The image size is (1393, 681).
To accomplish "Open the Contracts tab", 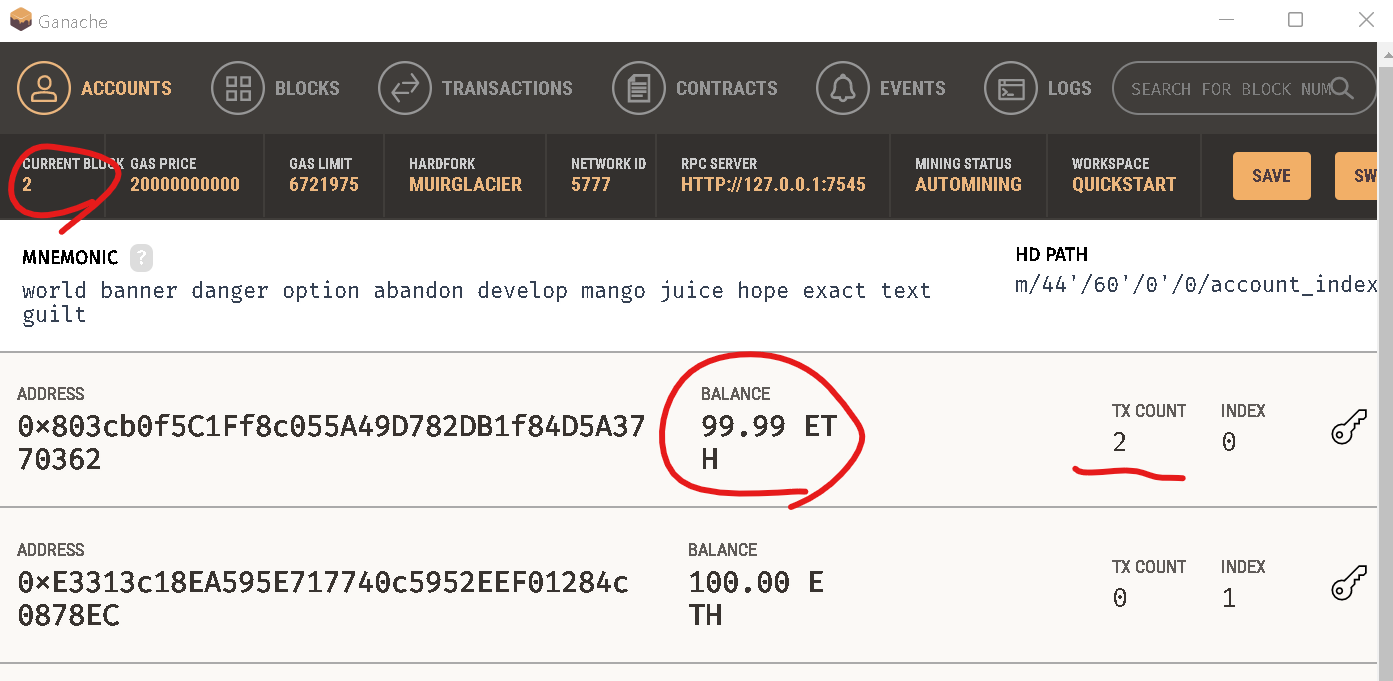I will [x=695, y=88].
